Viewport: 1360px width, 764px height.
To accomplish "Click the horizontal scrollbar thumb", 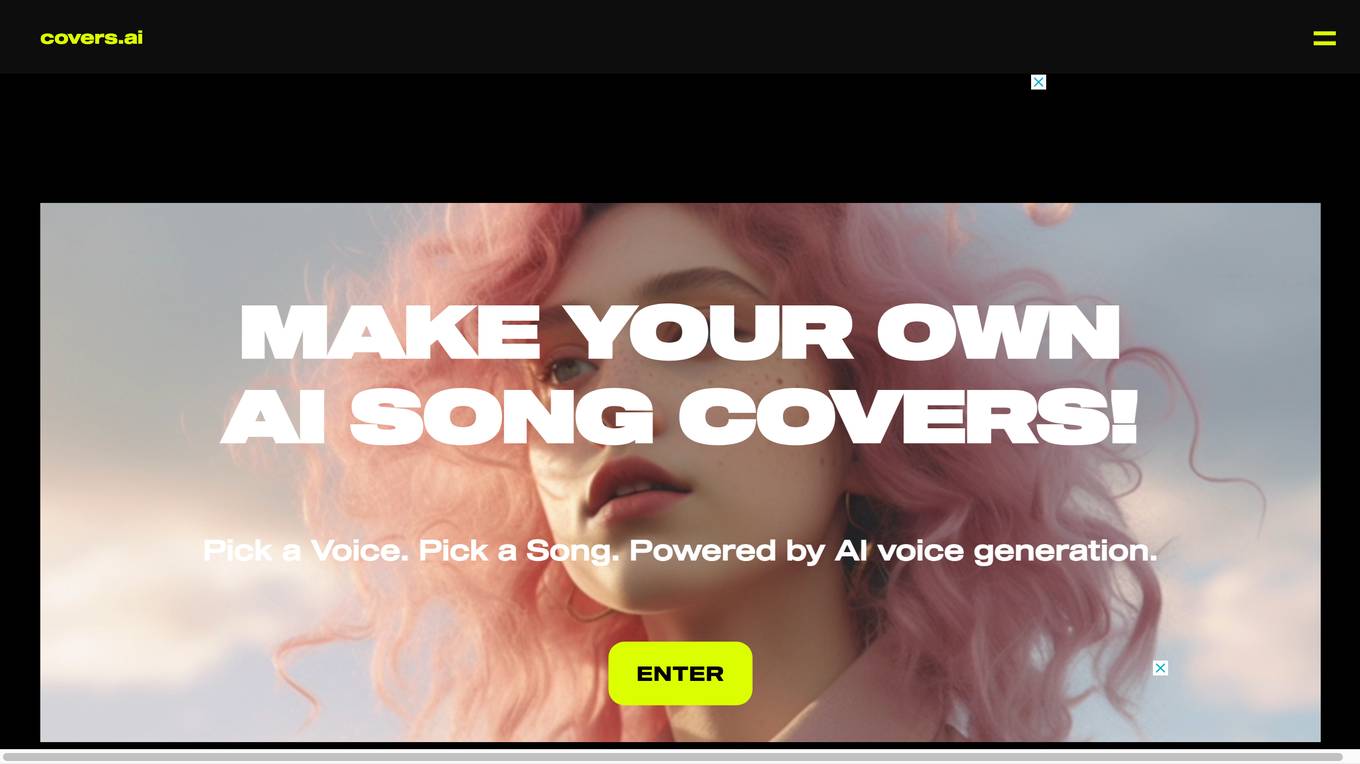I will pyautogui.click(x=672, y=757).
